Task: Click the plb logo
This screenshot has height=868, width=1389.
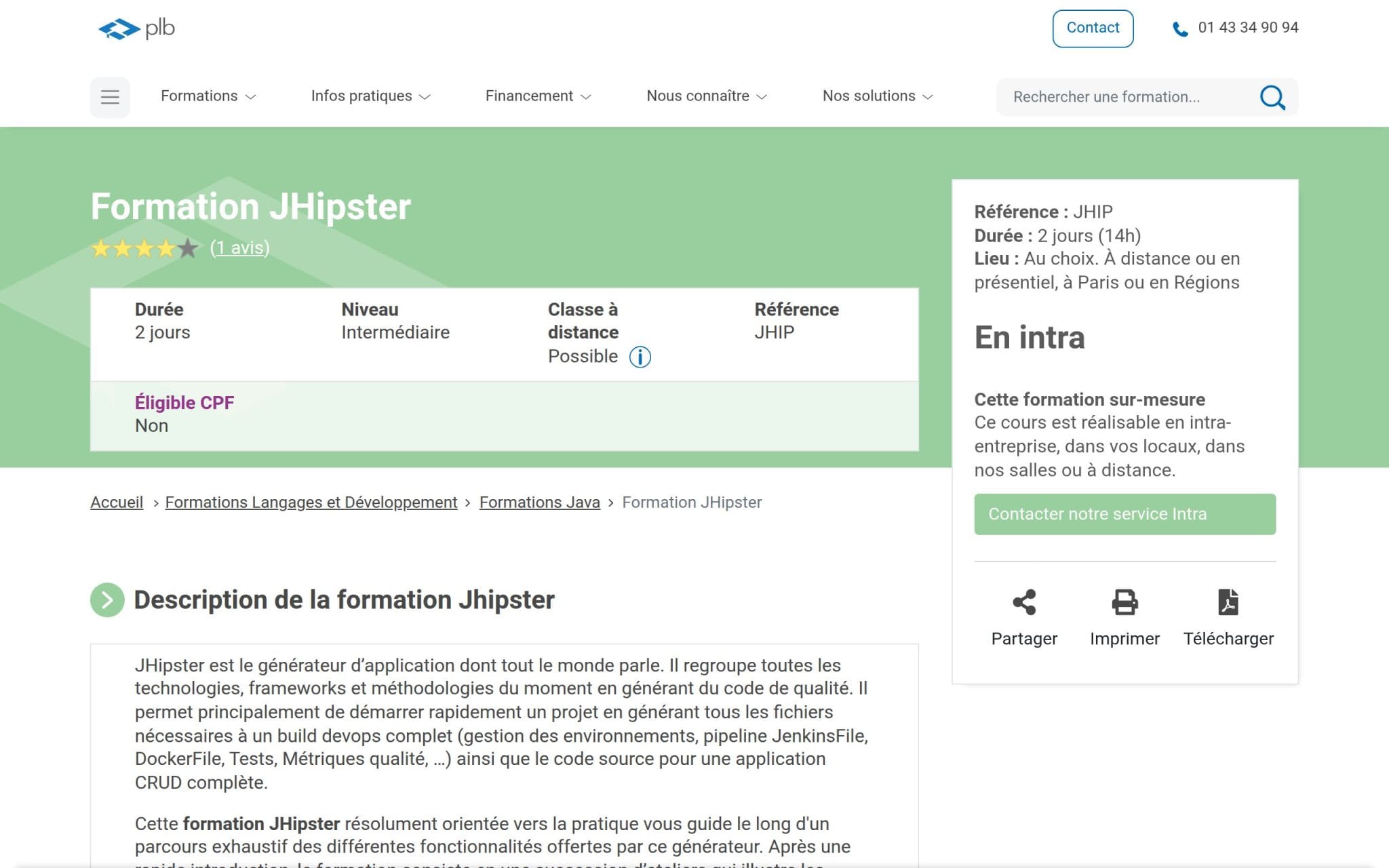Action: 136,28
